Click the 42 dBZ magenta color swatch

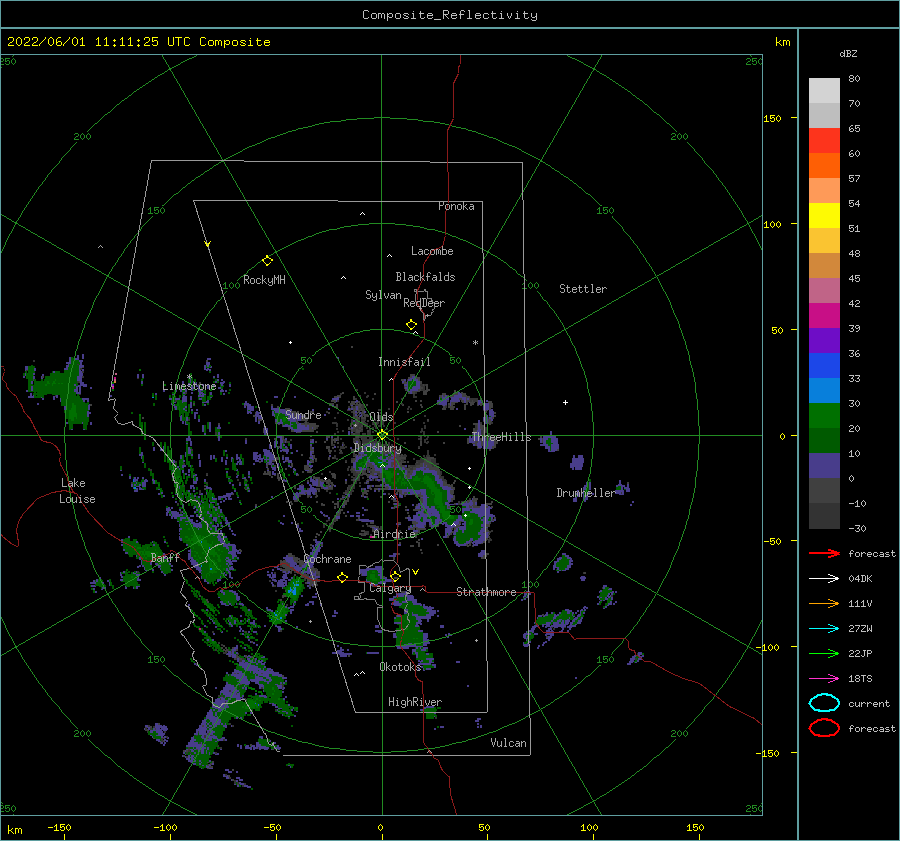(824, 316)
